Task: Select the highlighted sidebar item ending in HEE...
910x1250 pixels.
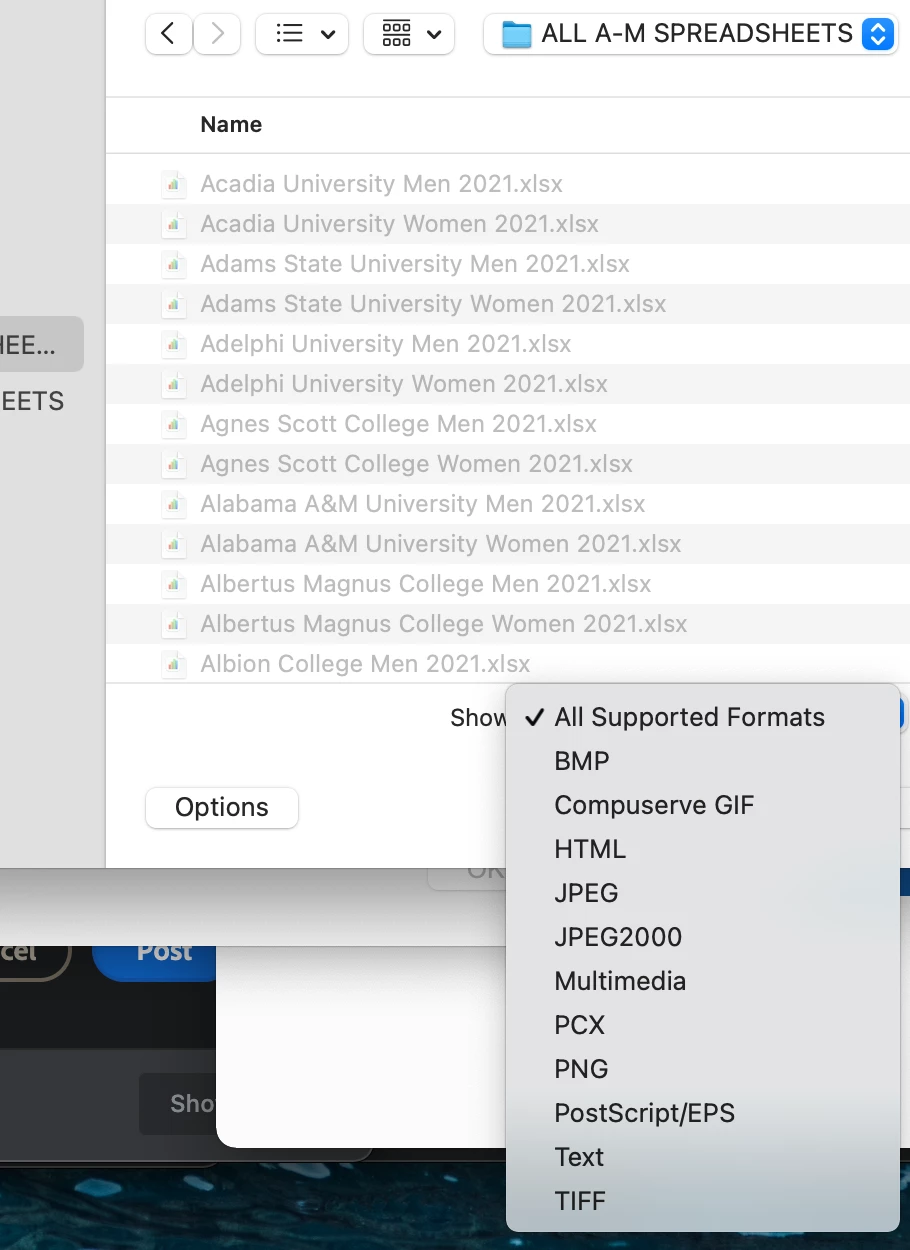Action: (40, 345)
